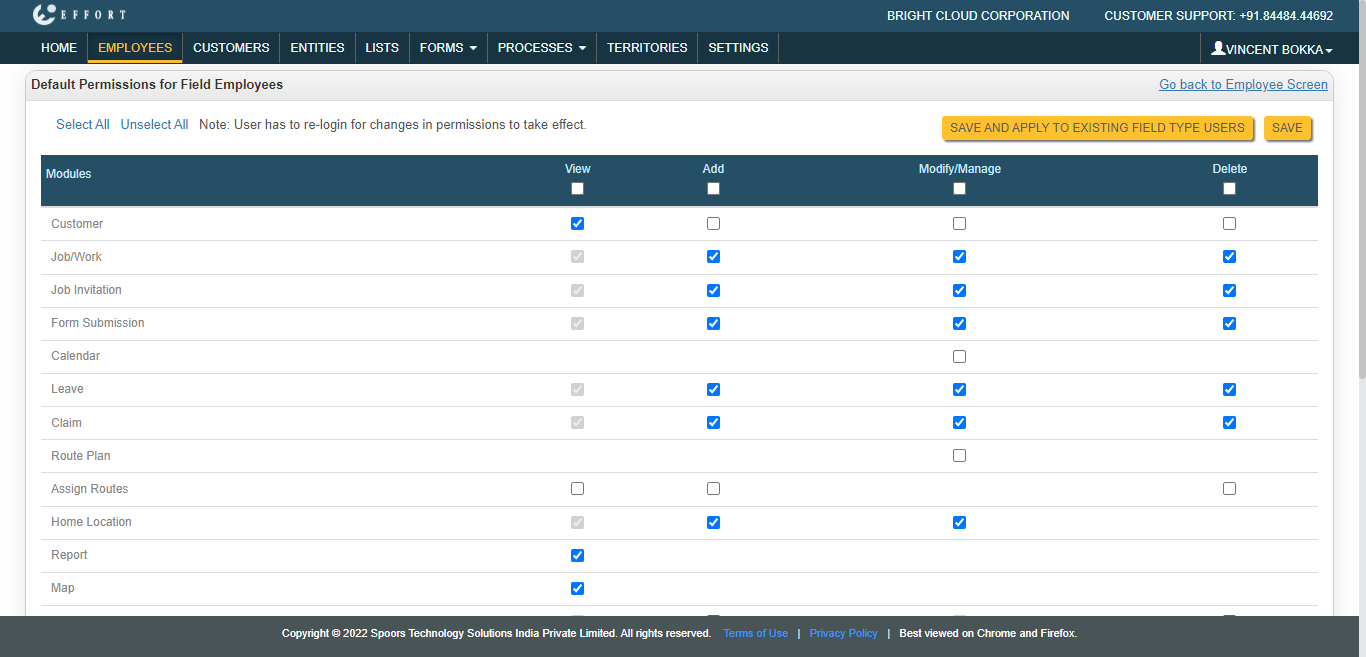Uncheck Leave Add permission checkbox

[713, 389]
